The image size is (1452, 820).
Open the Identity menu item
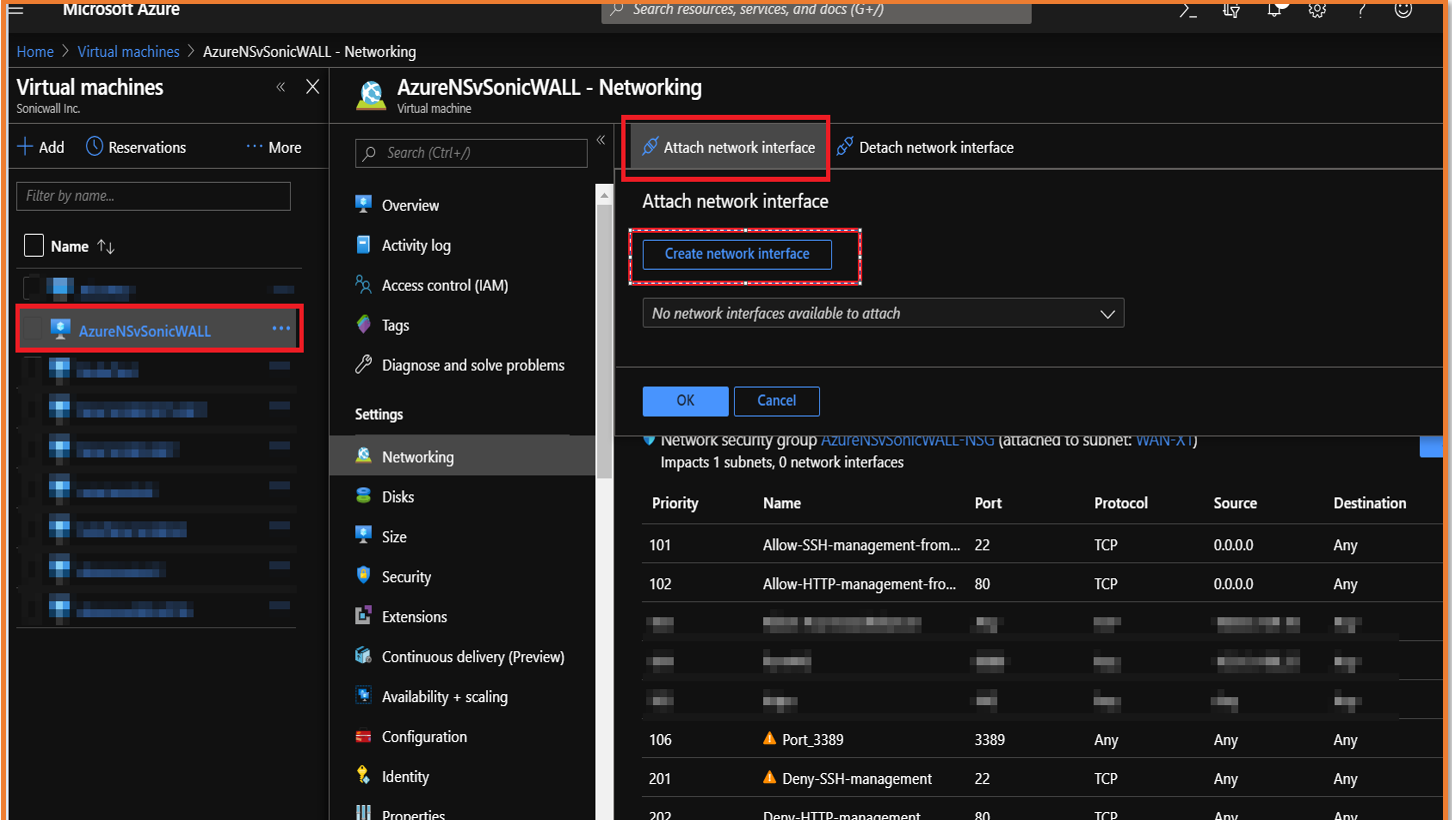[x=405, y=777]
